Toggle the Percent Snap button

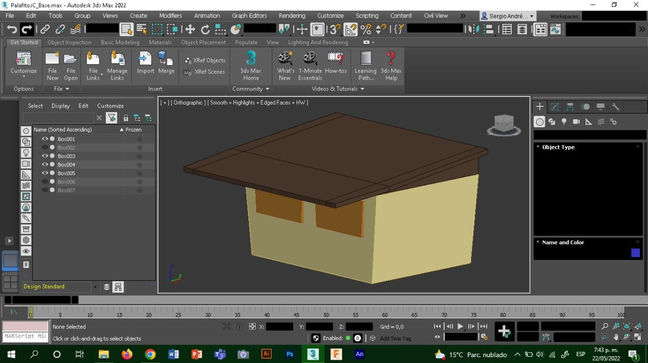366,29
